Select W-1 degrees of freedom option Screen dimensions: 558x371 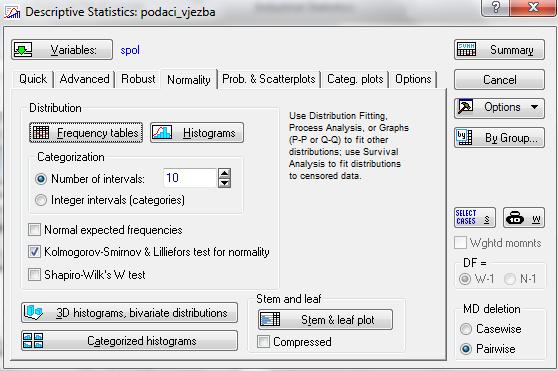[x=465, y=279]
